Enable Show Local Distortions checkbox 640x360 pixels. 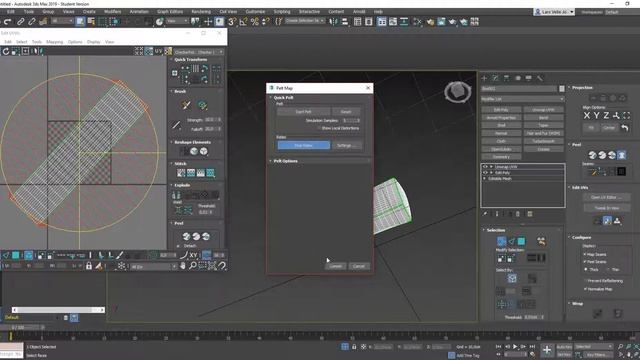(x=320, y=128)
